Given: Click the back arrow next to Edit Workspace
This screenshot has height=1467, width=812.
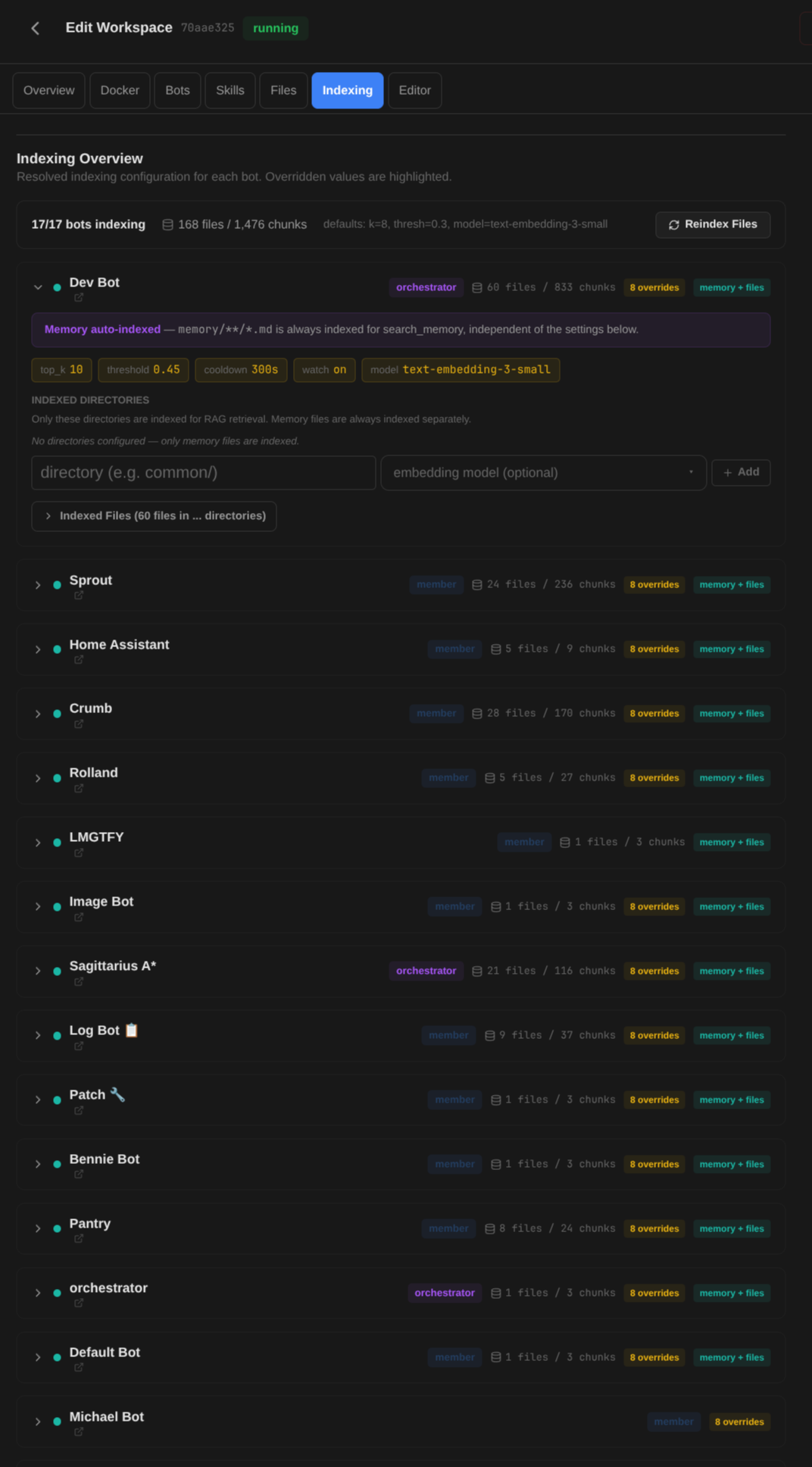Looking at the screenshot, I should (x=36, y=27).
